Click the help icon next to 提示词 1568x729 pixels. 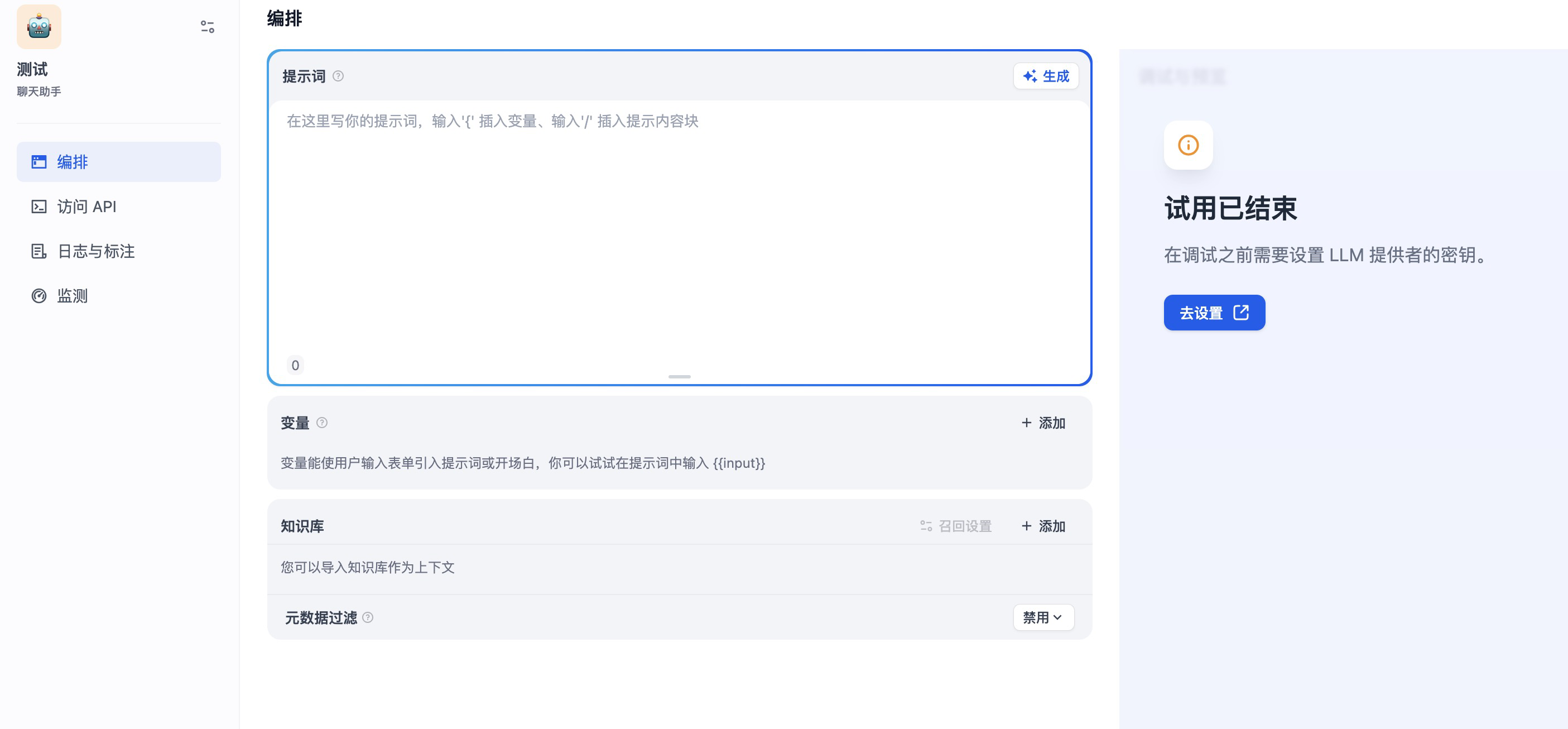338,76
